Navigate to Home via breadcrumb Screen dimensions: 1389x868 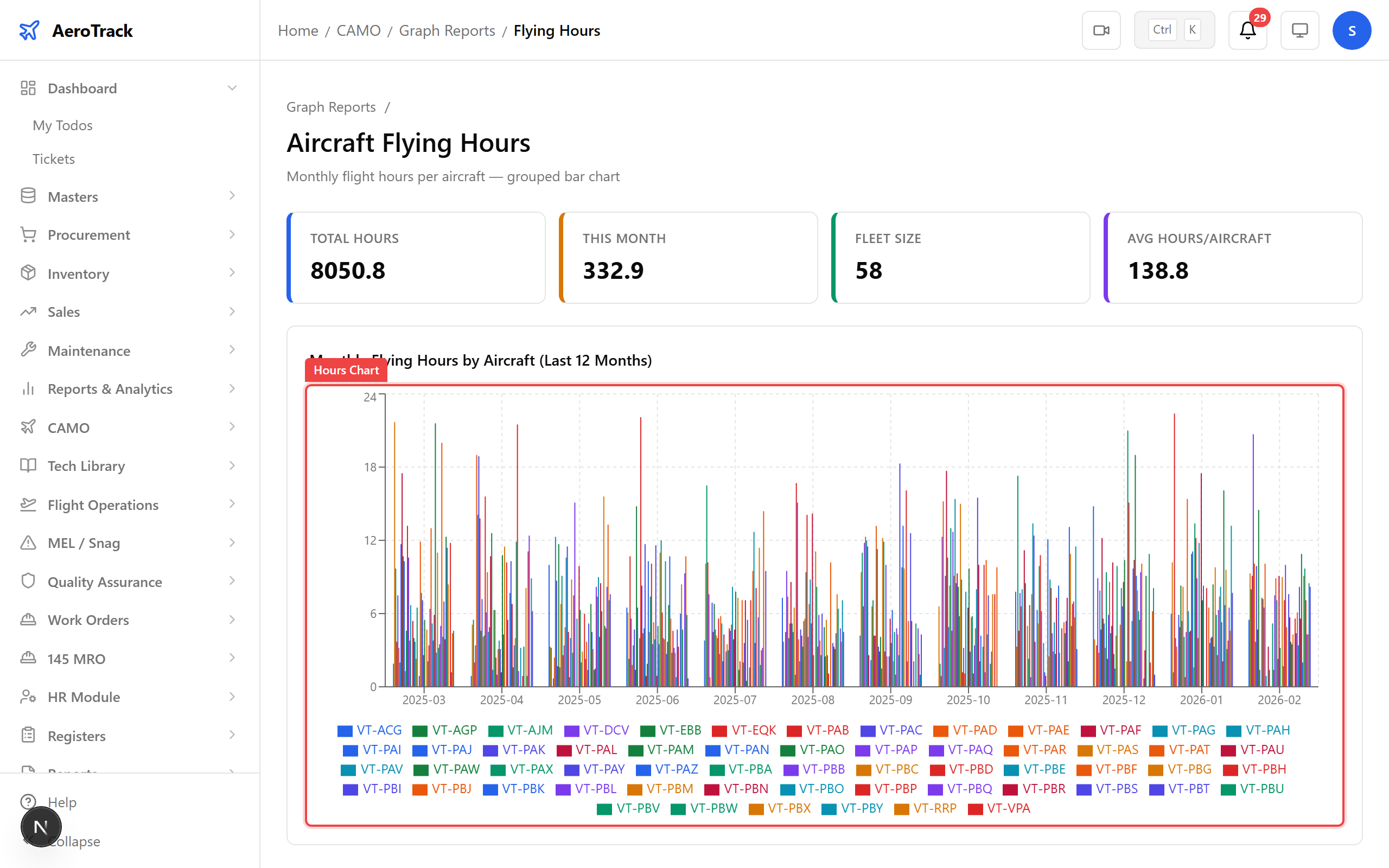pos(297,30)
